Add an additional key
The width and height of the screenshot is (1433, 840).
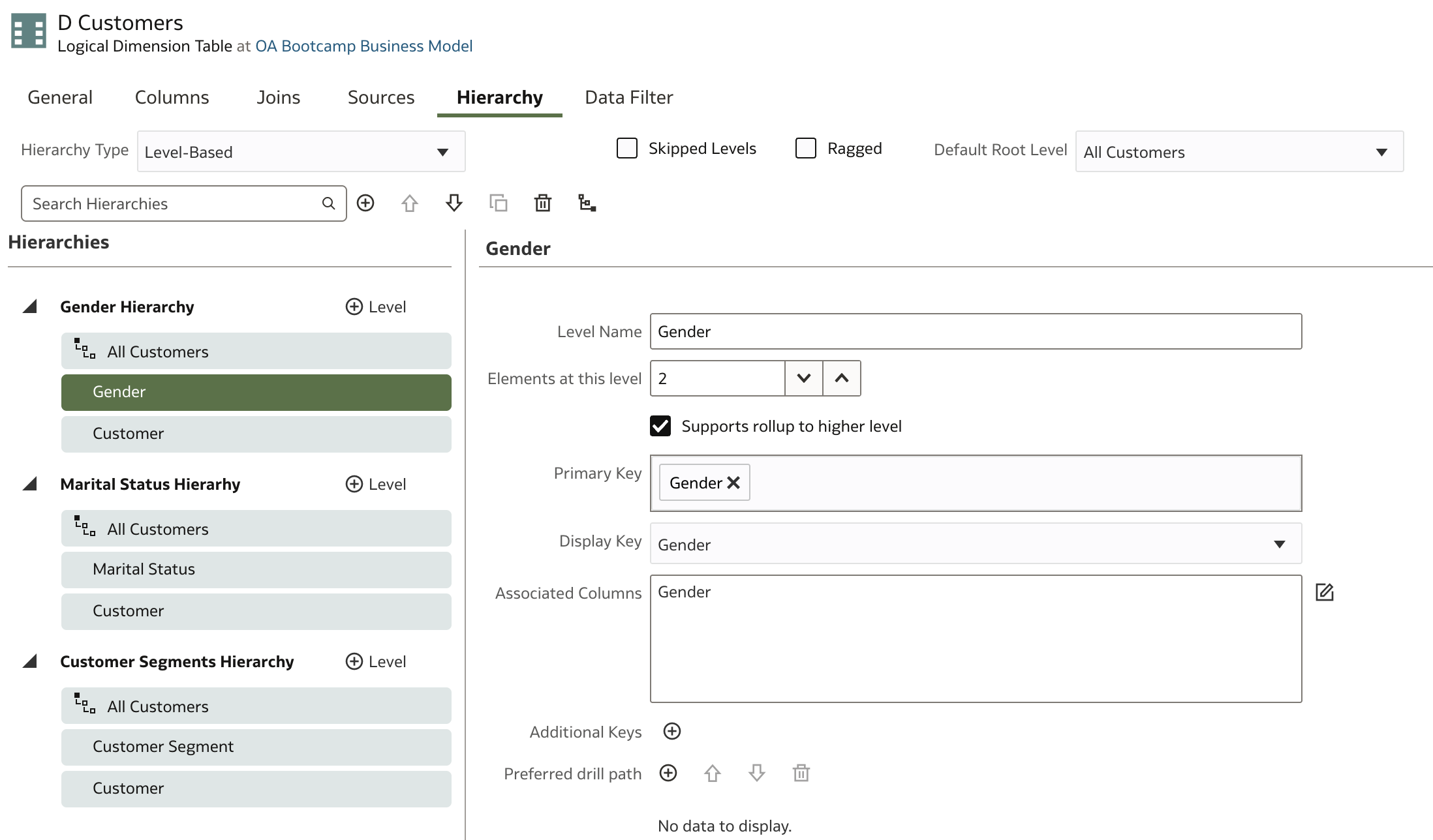(x=672, y=731)
